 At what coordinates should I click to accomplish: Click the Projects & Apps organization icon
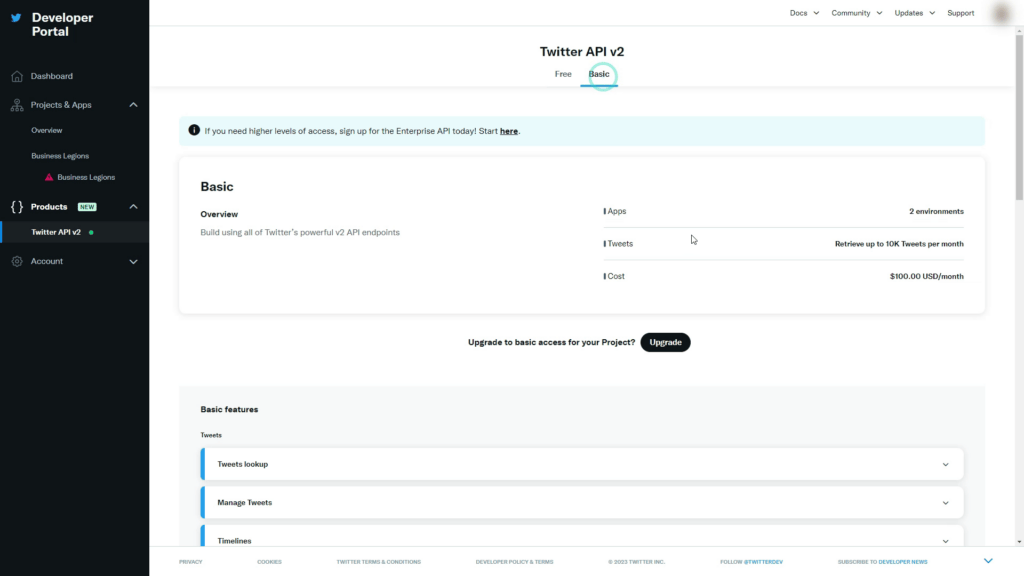coord(16,104)
